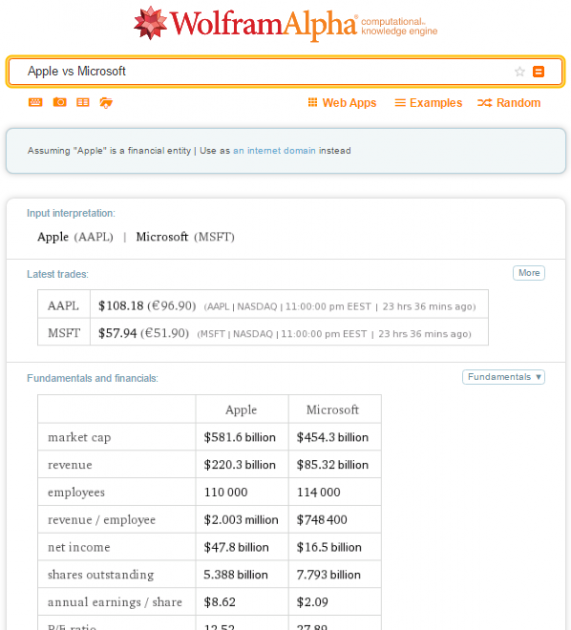Click the $748 400 value
571x630 pixels.
point(322,520)
